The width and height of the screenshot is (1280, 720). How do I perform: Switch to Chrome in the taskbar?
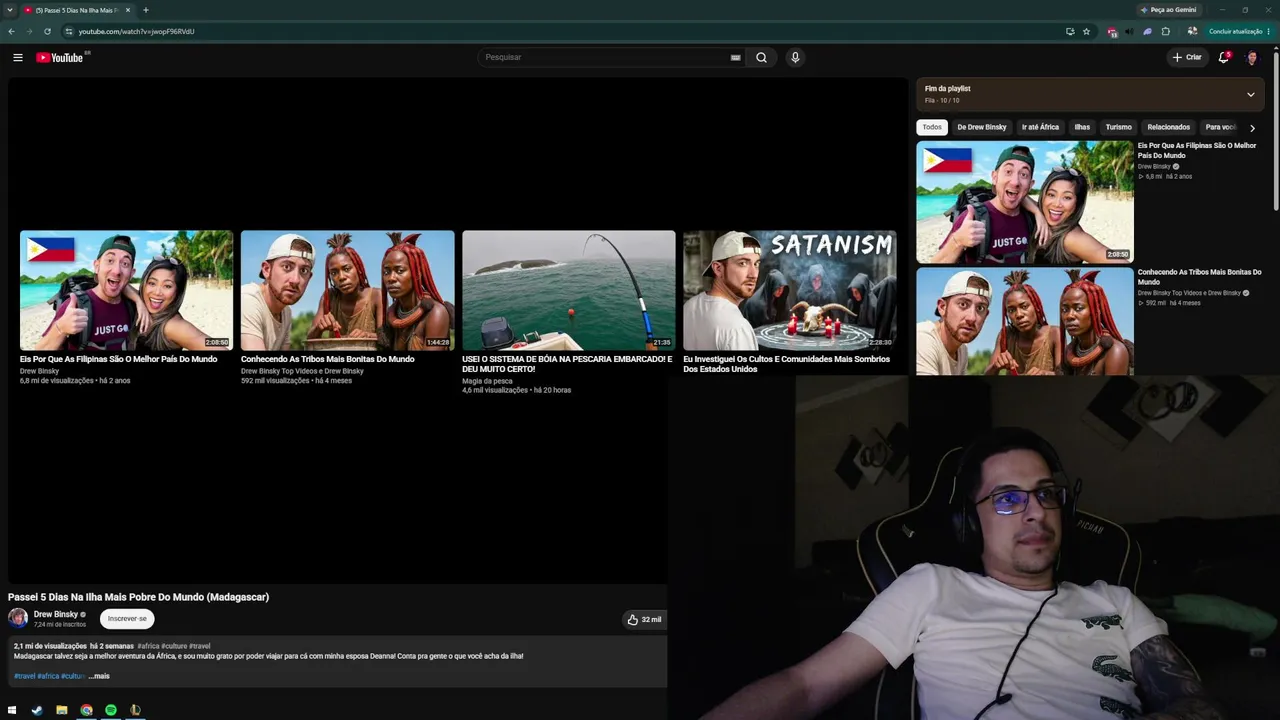tap(87, 710)
